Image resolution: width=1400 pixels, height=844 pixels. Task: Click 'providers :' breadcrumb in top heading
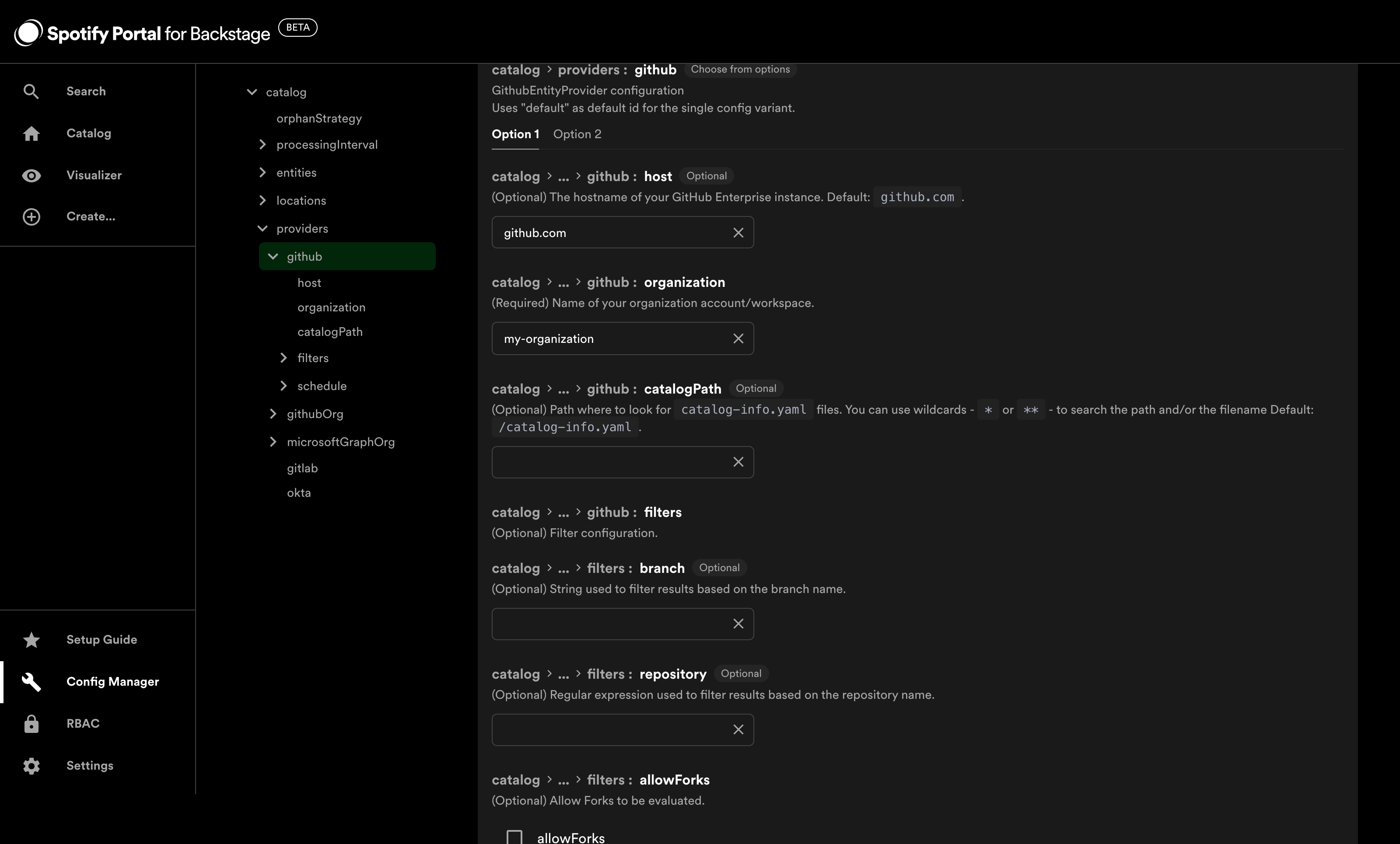coord(592,70)
